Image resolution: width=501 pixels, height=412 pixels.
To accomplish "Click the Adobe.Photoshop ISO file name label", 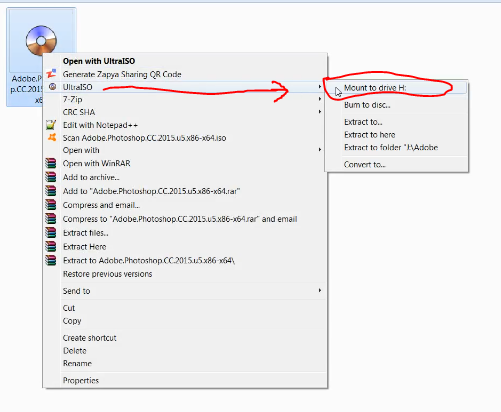I will click(x=27, y=89).
